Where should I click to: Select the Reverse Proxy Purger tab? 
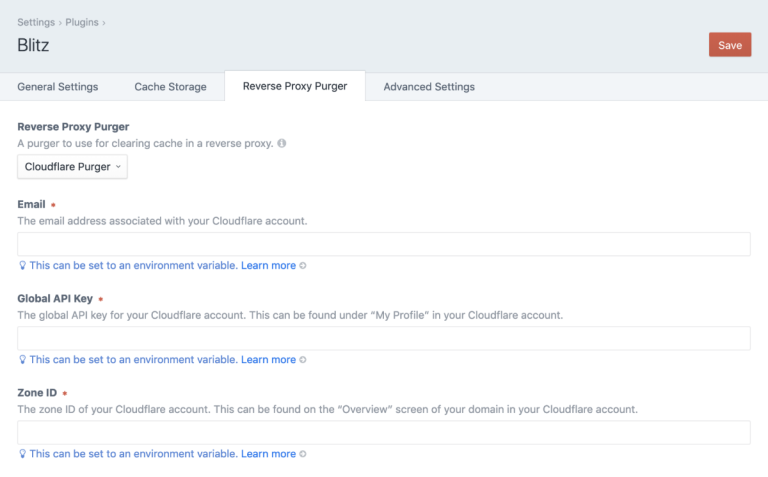295,86
